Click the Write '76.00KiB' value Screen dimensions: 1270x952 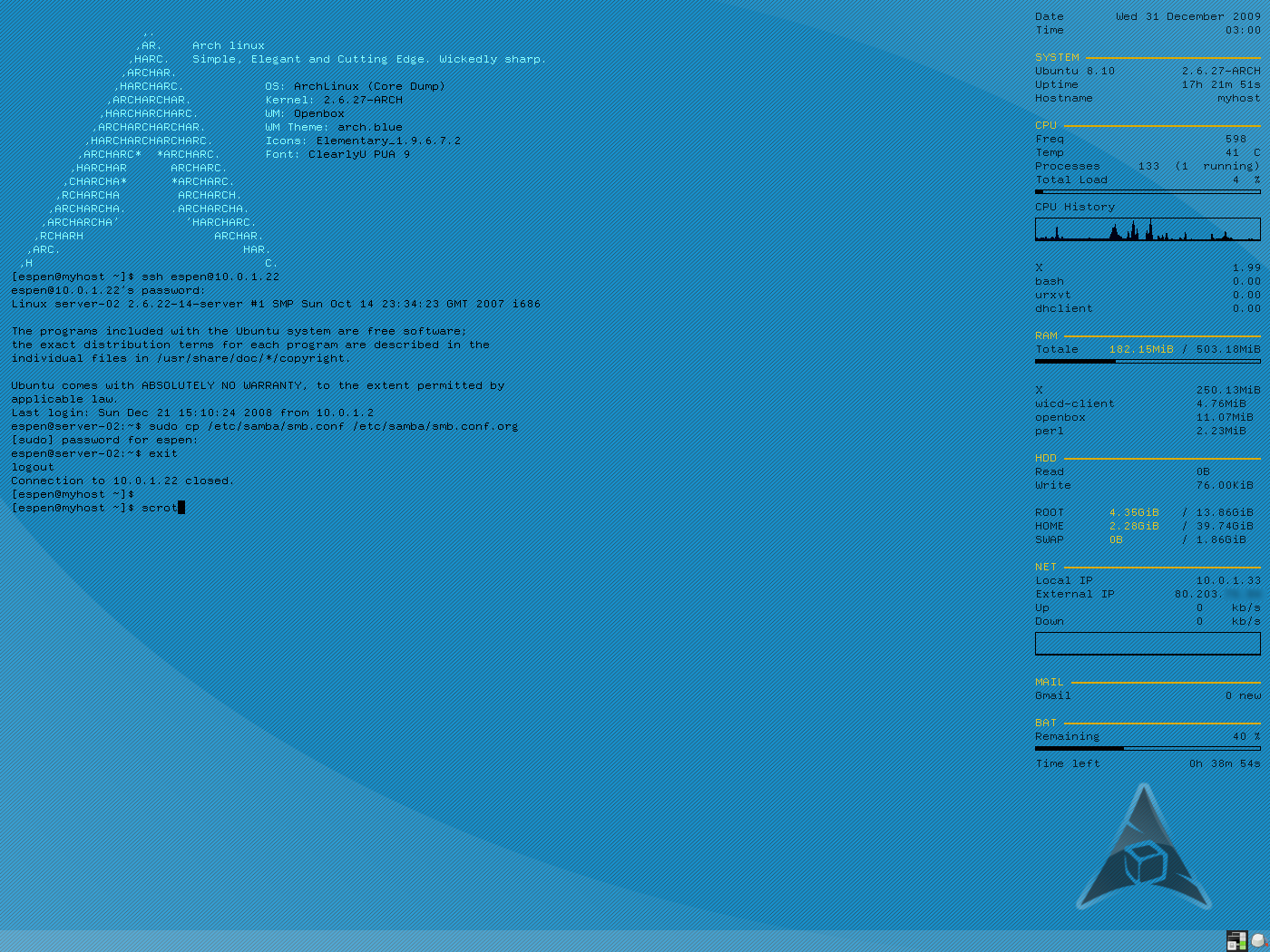click(x=1225, y=485)
